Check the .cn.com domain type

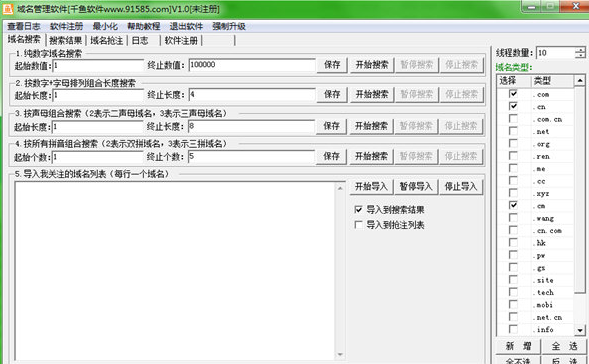pos(513,230)
